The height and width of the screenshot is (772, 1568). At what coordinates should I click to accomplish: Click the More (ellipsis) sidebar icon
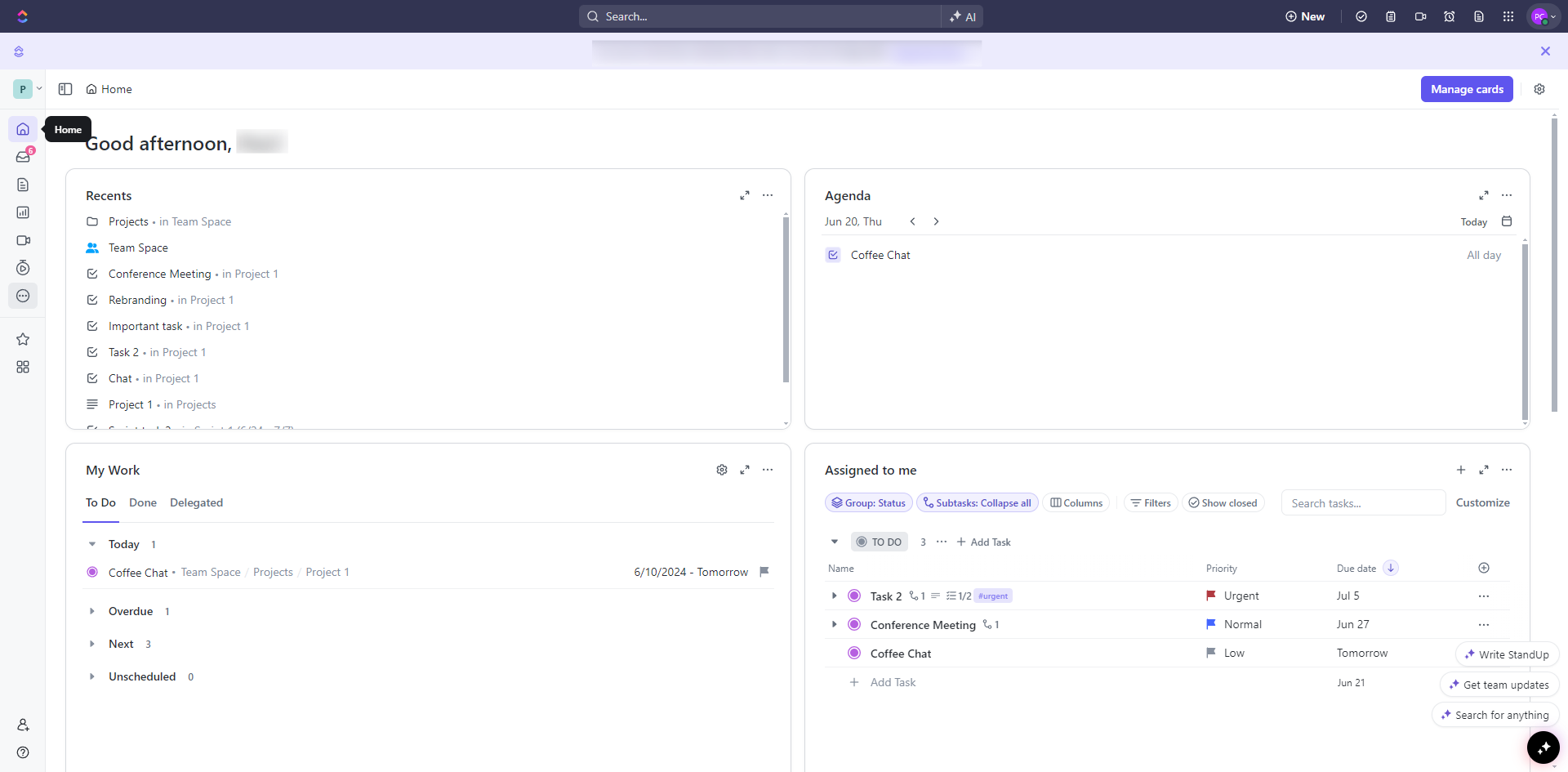pos(23,296)
